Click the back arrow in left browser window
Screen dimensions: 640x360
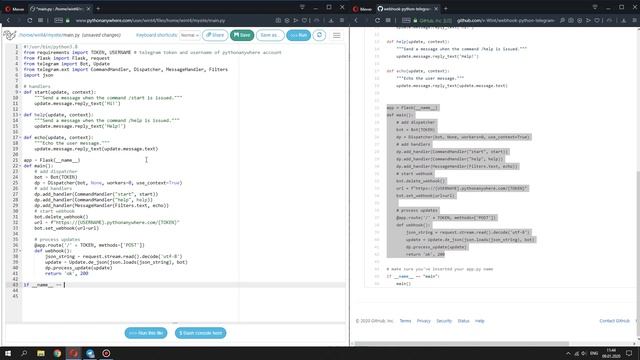[8, 20]
